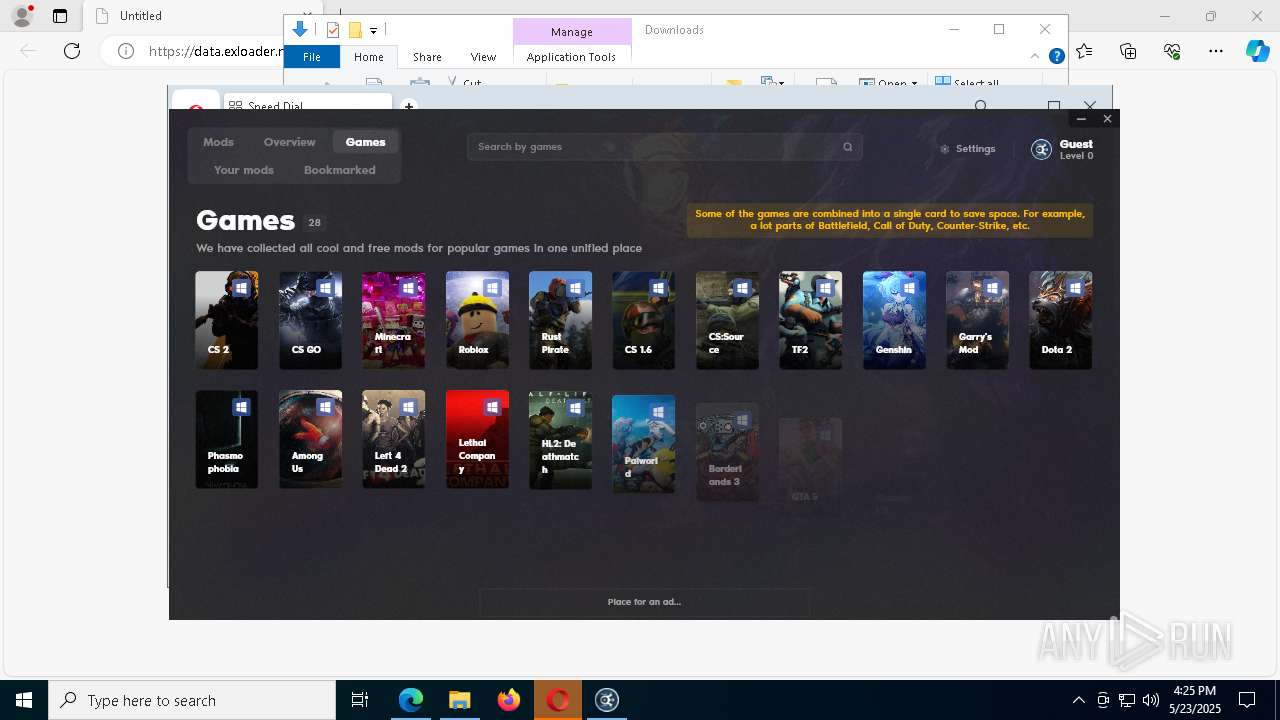Click the Windows platform badge on Dota 2
The height and width of the screenshot is (720, 1280).
click(1075, 288)
